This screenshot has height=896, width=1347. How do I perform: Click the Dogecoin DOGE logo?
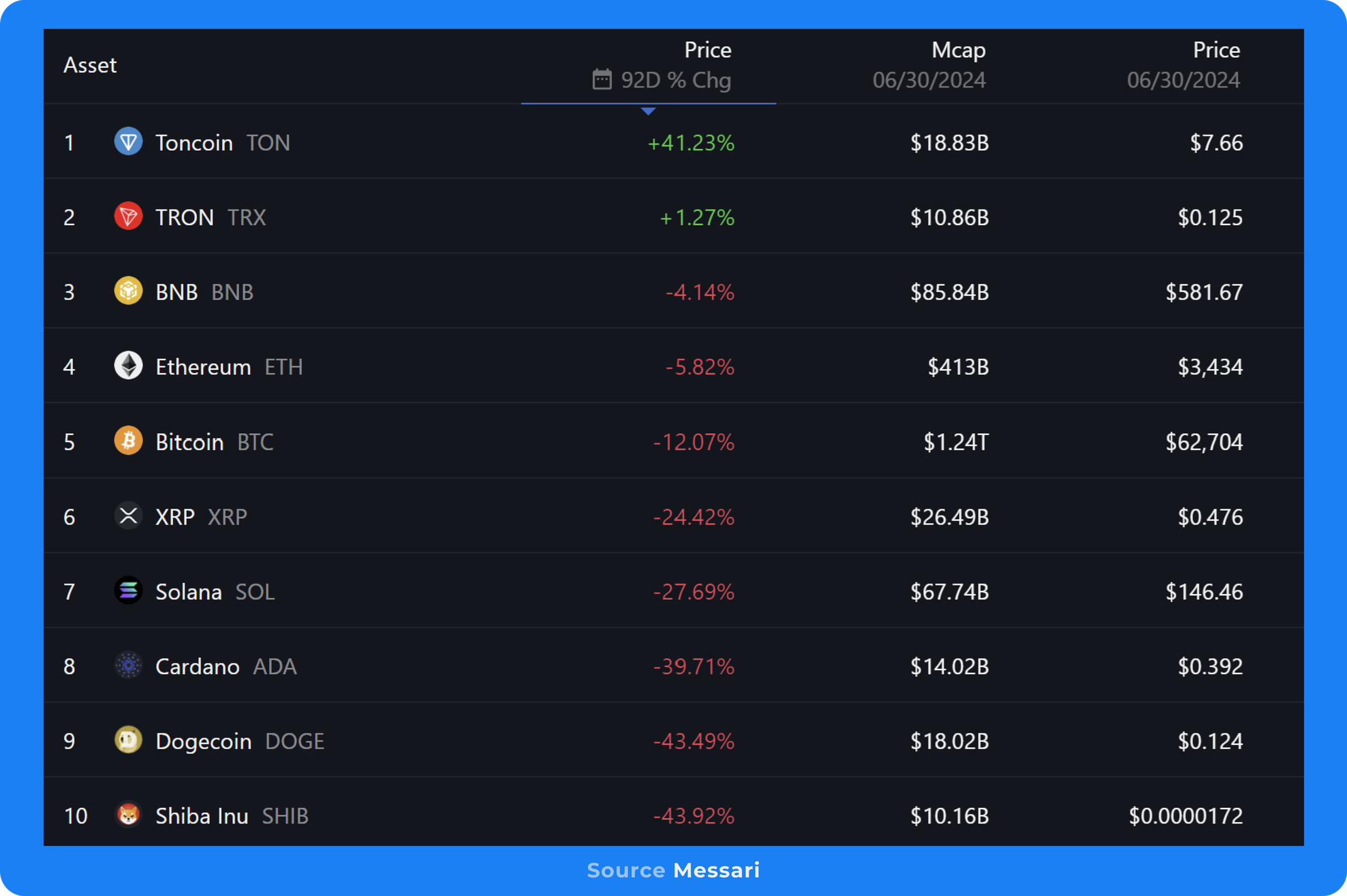128,741
